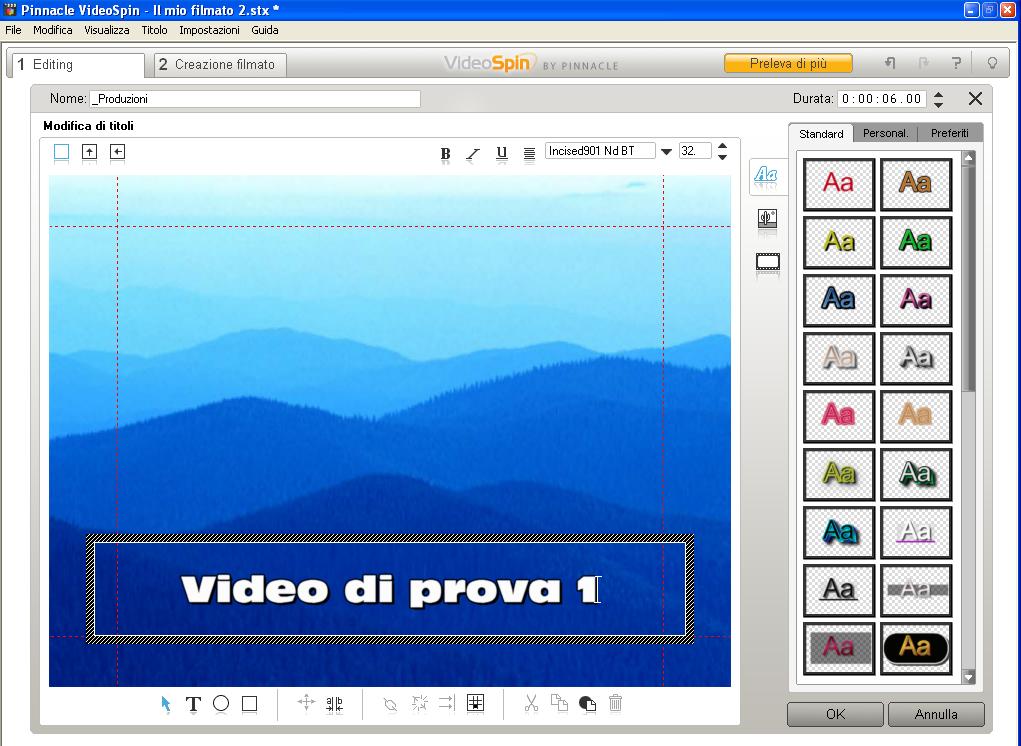Viewport: 1021px width, 746px height.
Task: Toggle italic text formatting
Action: 473,154
